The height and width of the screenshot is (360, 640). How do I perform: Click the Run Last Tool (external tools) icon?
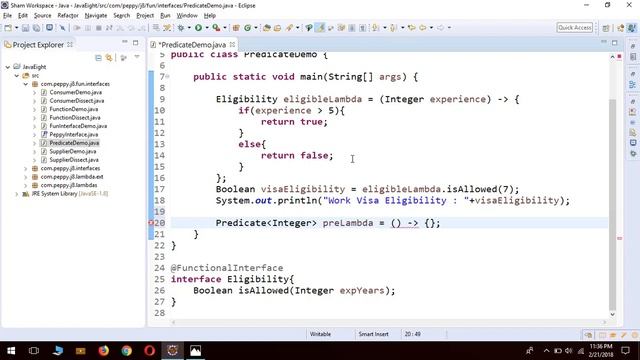(x=216, y=28)
